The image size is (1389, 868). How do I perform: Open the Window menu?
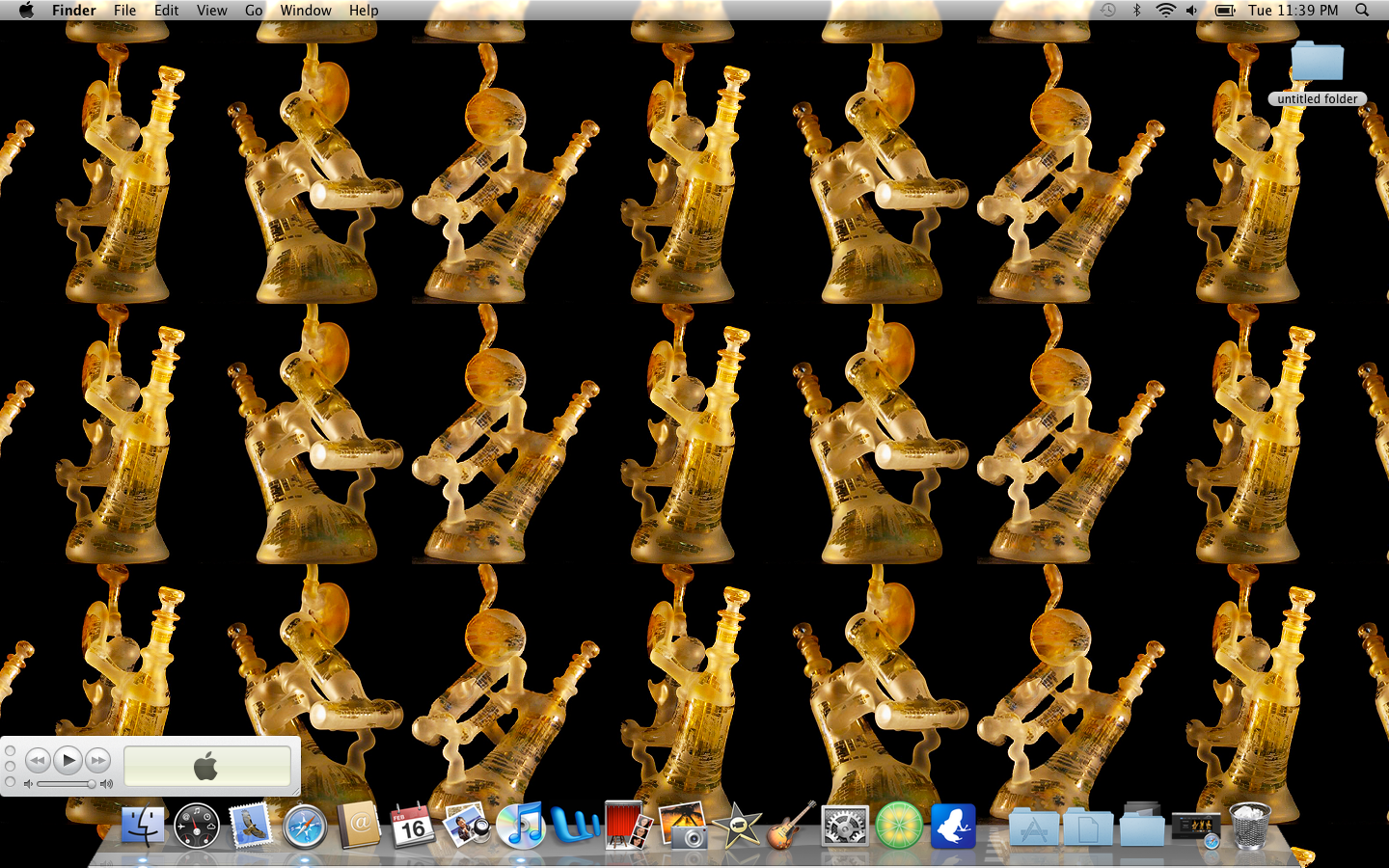[306, 10]
